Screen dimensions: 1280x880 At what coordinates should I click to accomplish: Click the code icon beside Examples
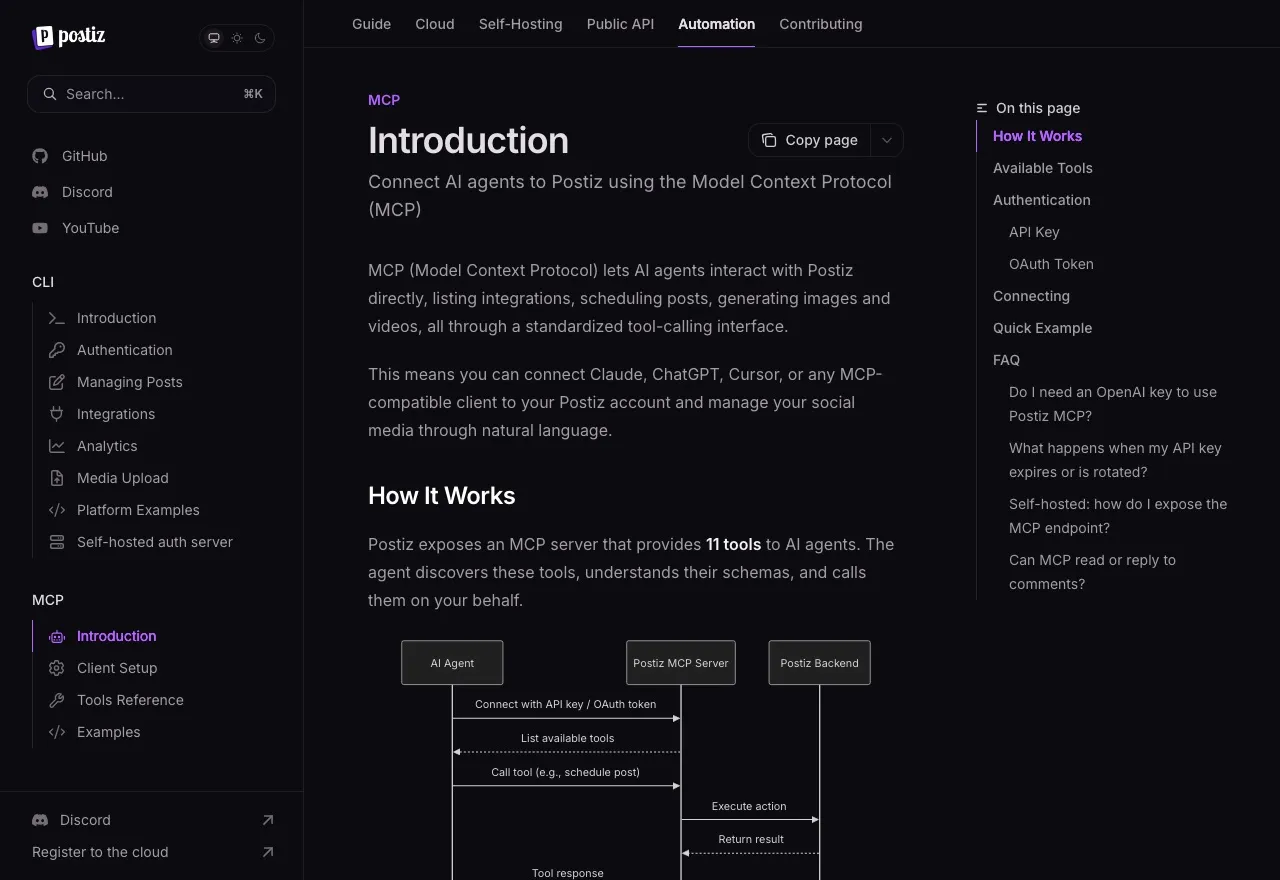coord(57,732)
